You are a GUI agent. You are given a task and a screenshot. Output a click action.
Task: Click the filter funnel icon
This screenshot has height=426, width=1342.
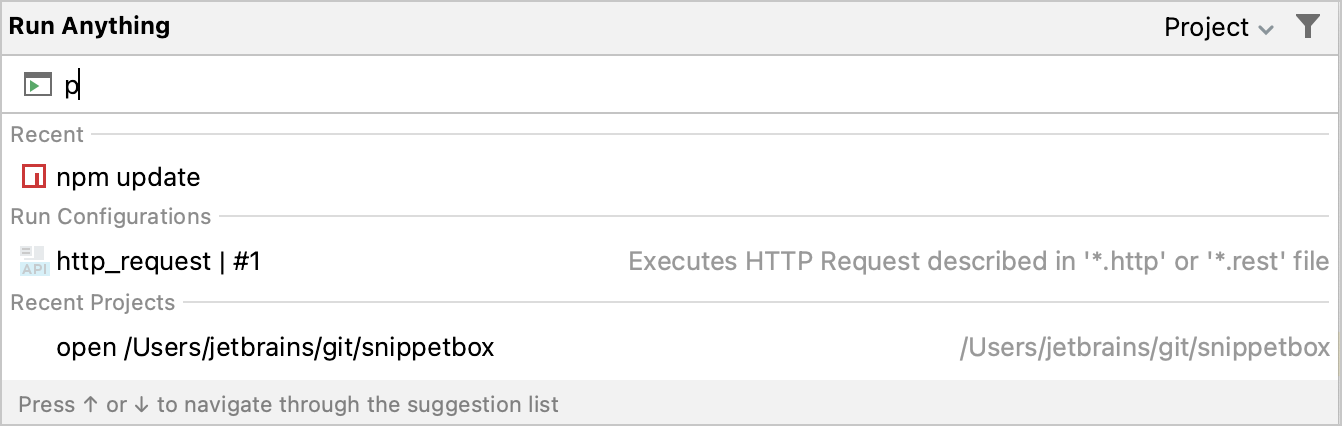(x=1307, y=27)
